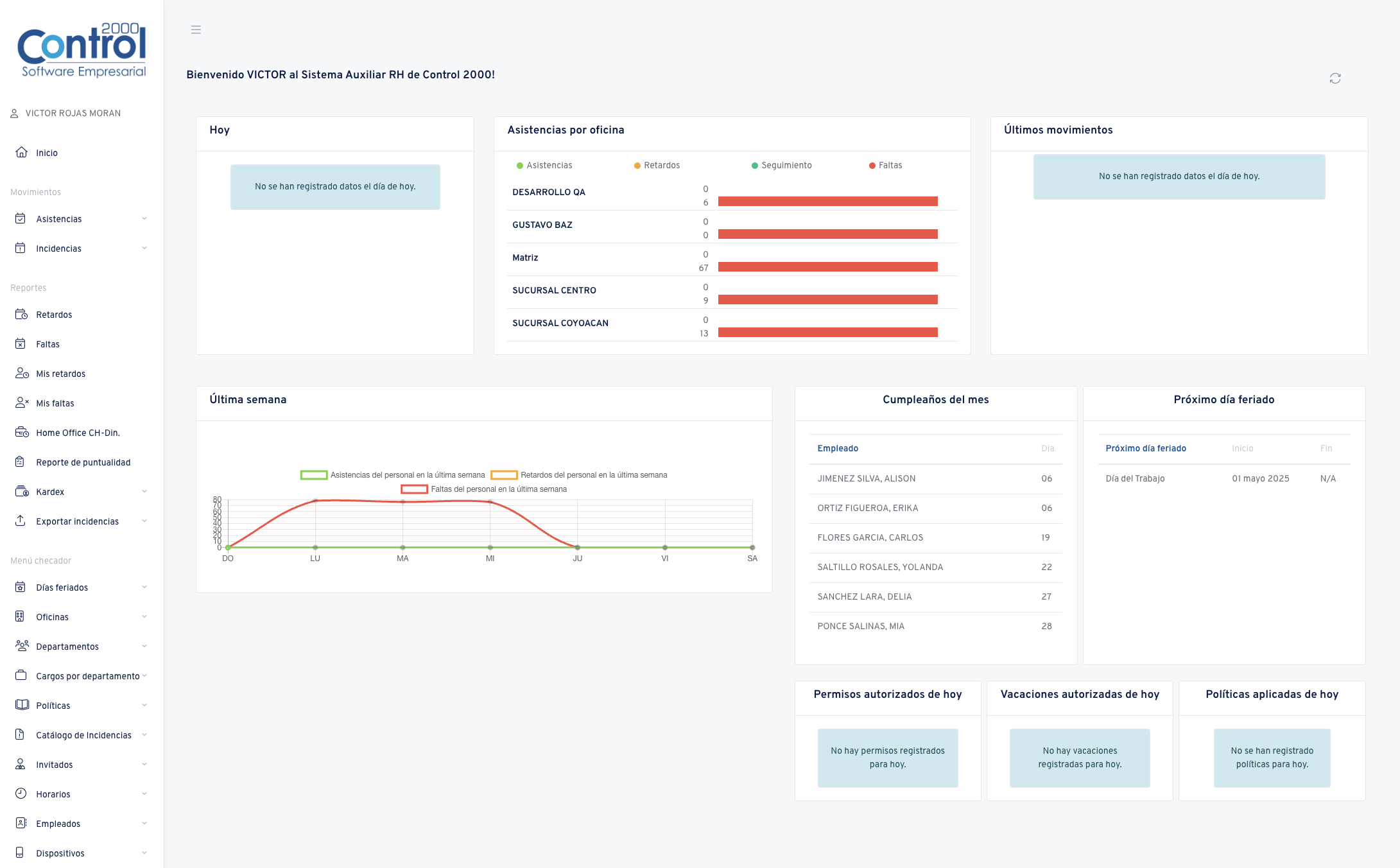1400x868 pixels.
Task: Open Cargos por departamento menu item
Action: (82, 675)
